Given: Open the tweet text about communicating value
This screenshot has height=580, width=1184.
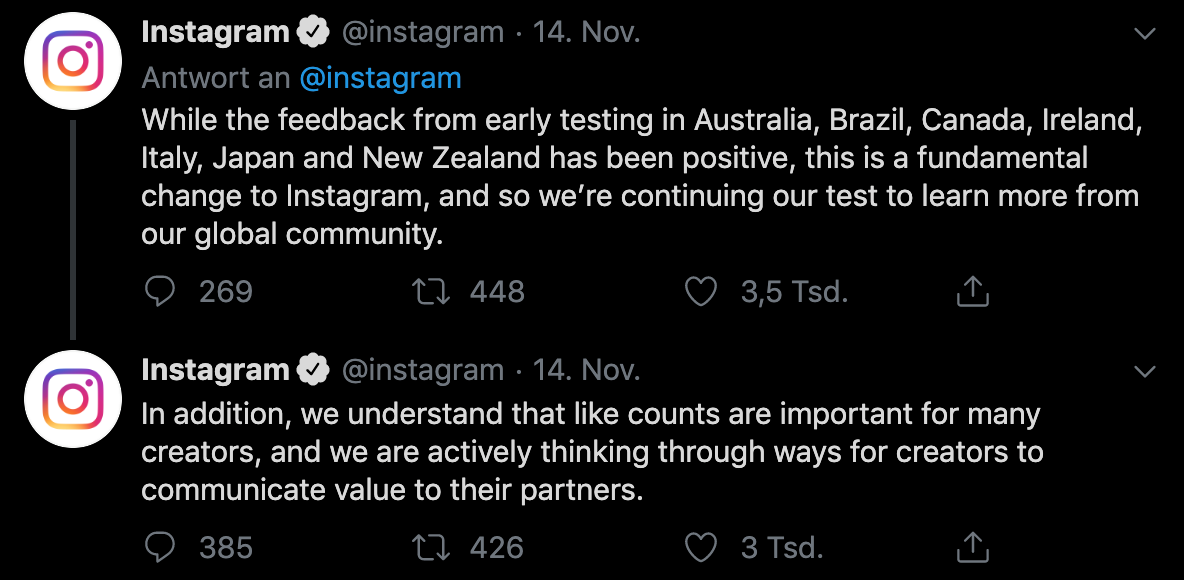Looking at the screenshot, I should 592,452.
